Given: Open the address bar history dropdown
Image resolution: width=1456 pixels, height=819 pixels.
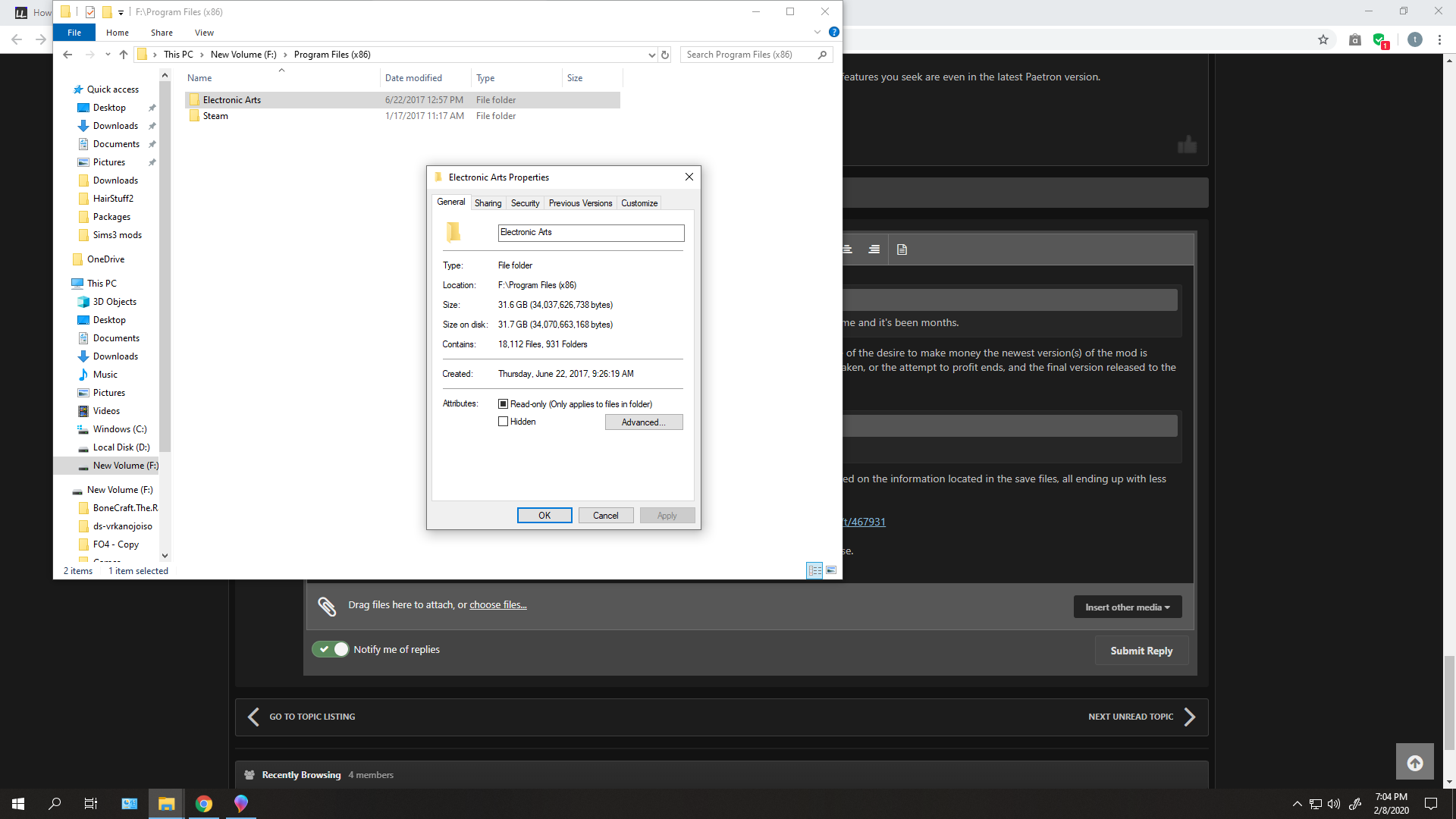Looking at the screenshot, I should point(651,55).
